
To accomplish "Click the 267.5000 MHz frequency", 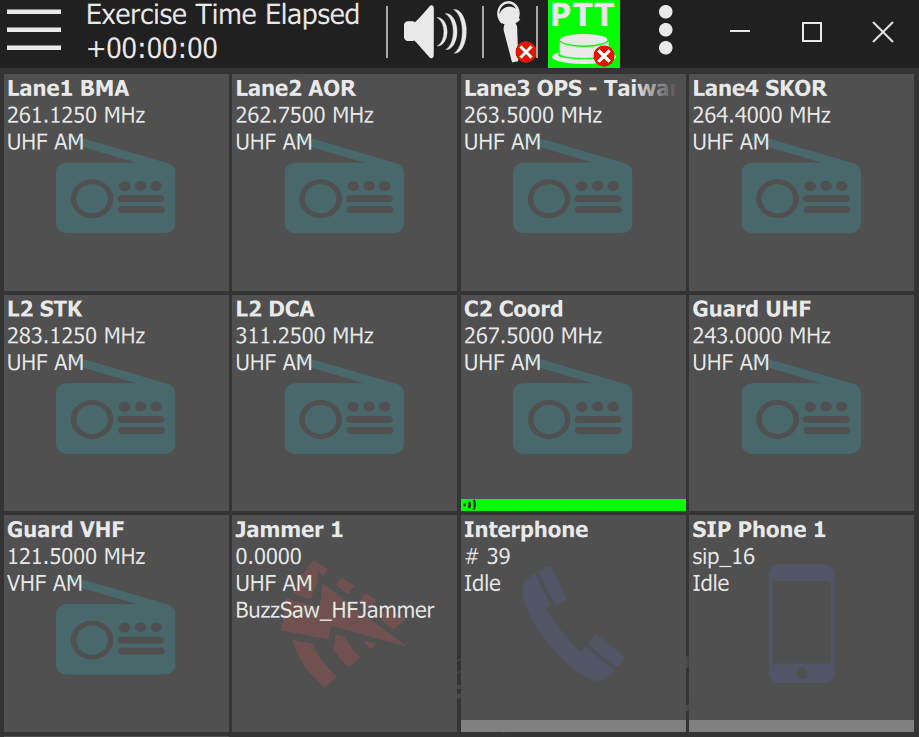I will click(533, 336).
